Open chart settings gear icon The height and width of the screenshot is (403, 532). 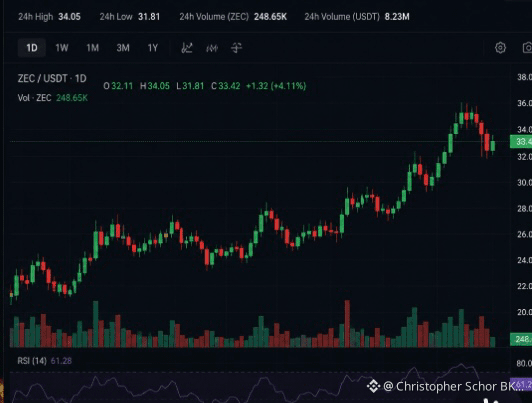tap(500, 48)
